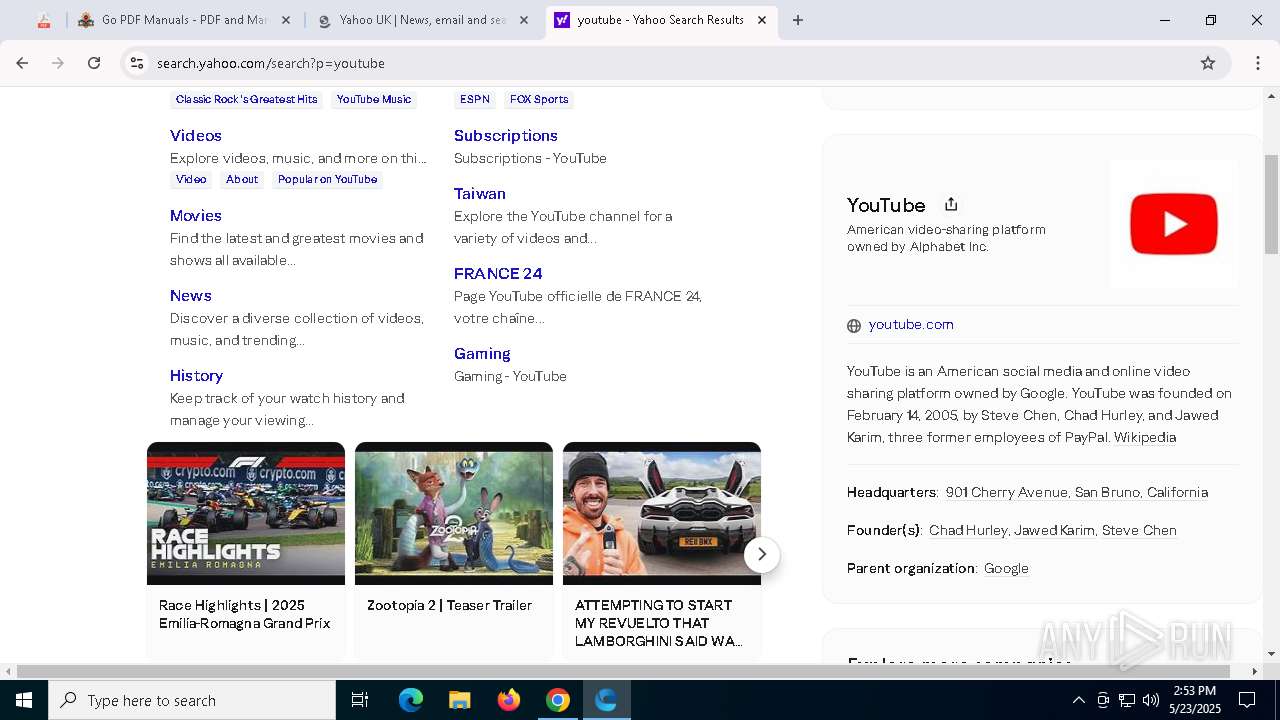Open Windows Start menu
This screenshot has height=720, width=1280.
click(x=24, y=700)
